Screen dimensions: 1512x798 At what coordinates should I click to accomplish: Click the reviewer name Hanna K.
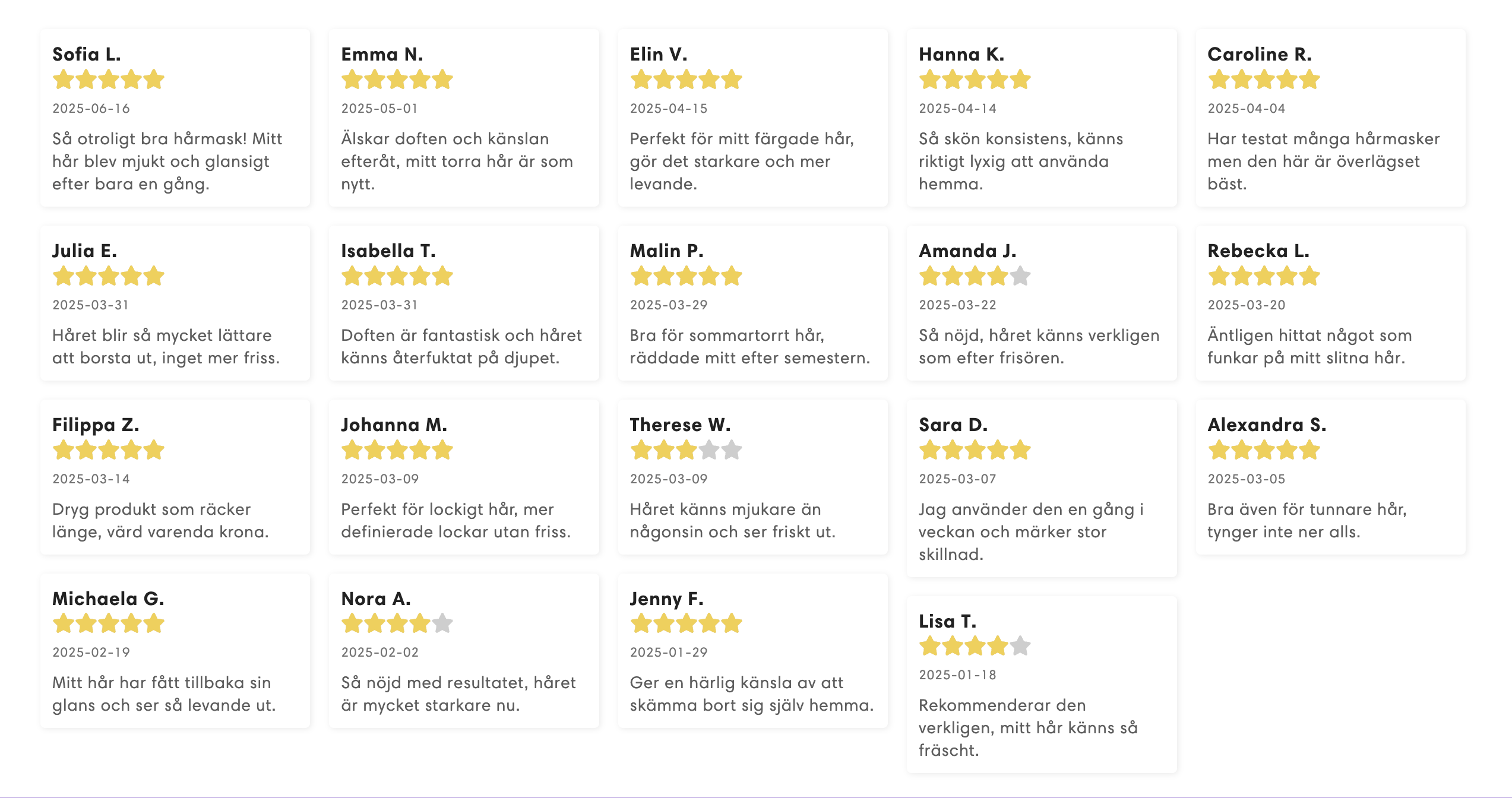tap(961, 54)
